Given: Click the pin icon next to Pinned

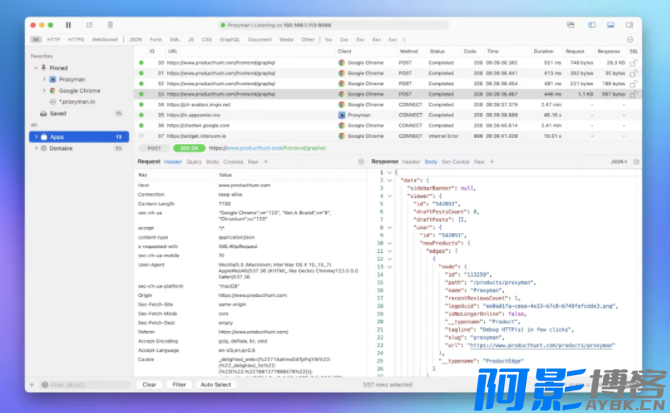Looking at the screenshot, I should (x=44, y=68).
